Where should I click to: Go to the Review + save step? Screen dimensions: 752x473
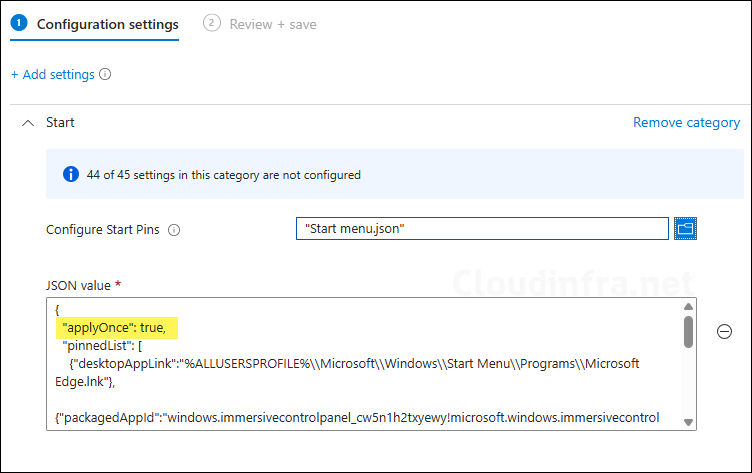pos(259,24)
